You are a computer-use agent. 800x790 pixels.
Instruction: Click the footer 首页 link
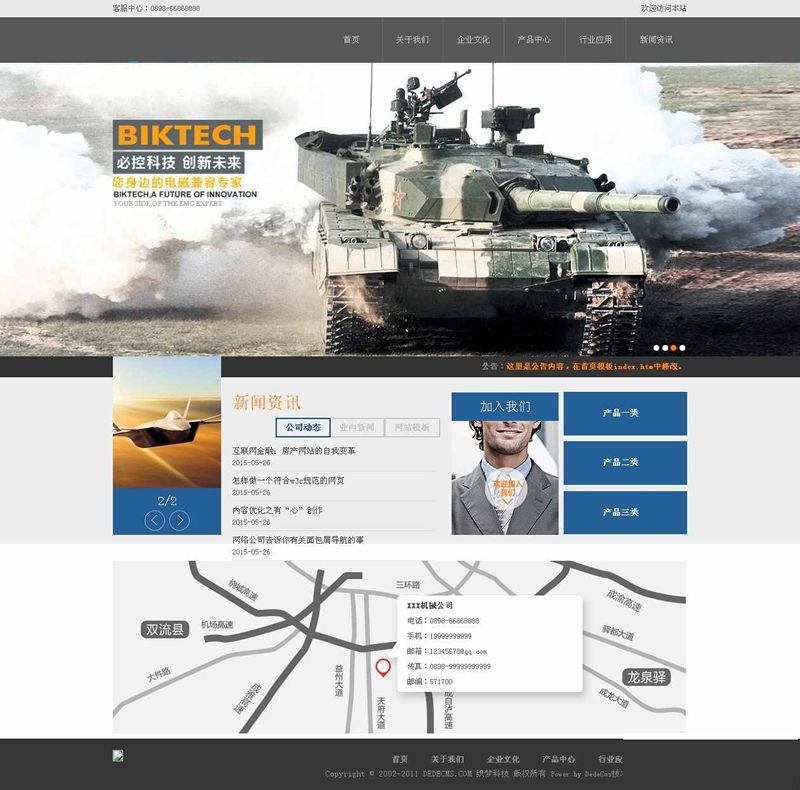tap(399, 759)
